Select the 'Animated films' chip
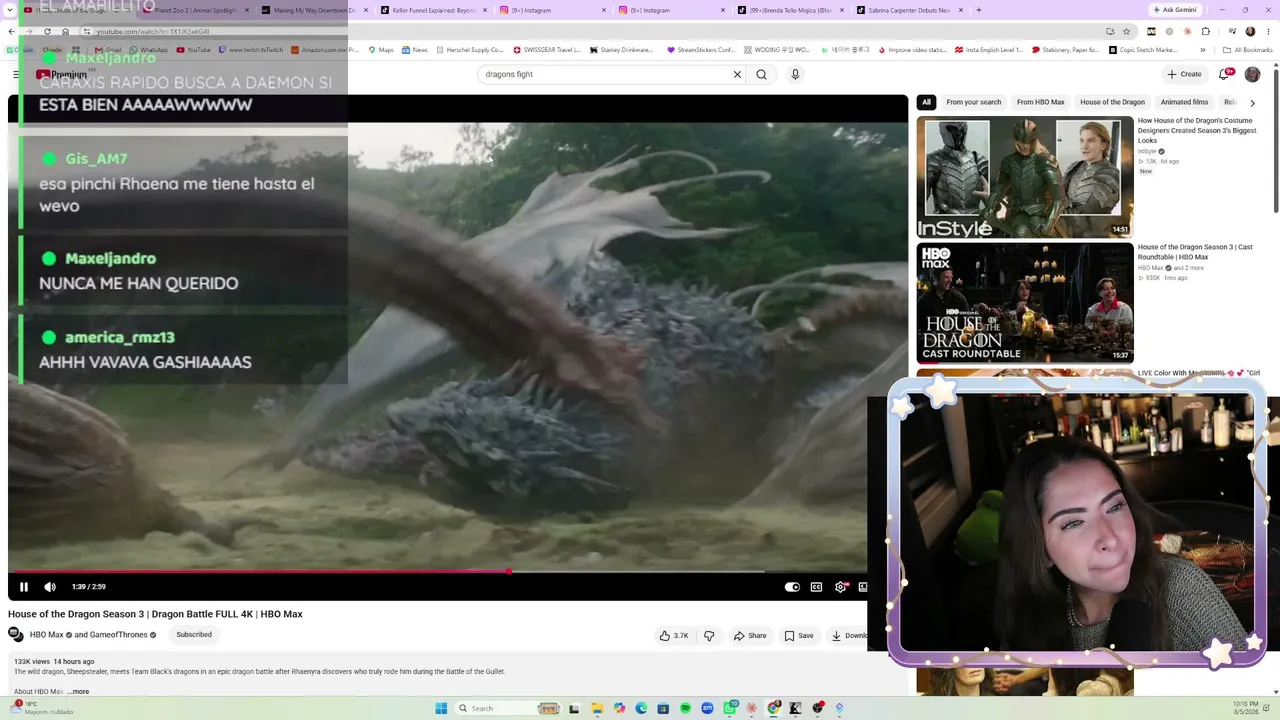The width and height of the screenshot is (1280, 720). [1184, 102]
